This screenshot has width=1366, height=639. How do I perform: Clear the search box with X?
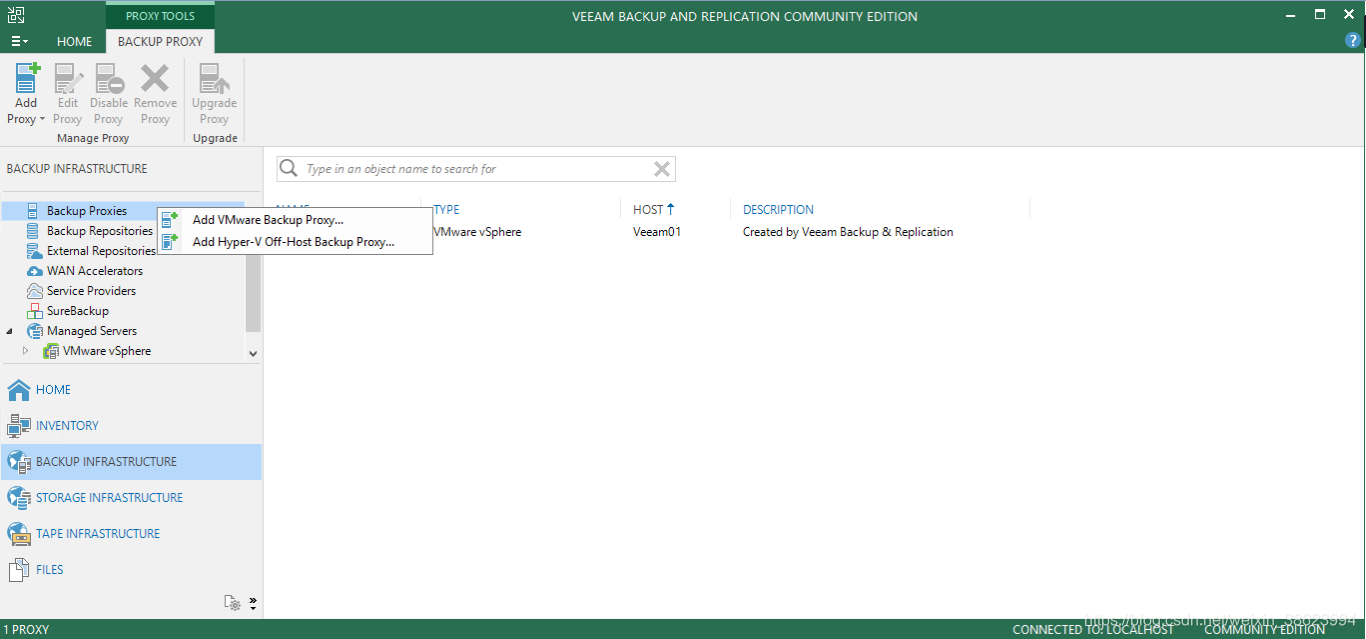[662, 169]
